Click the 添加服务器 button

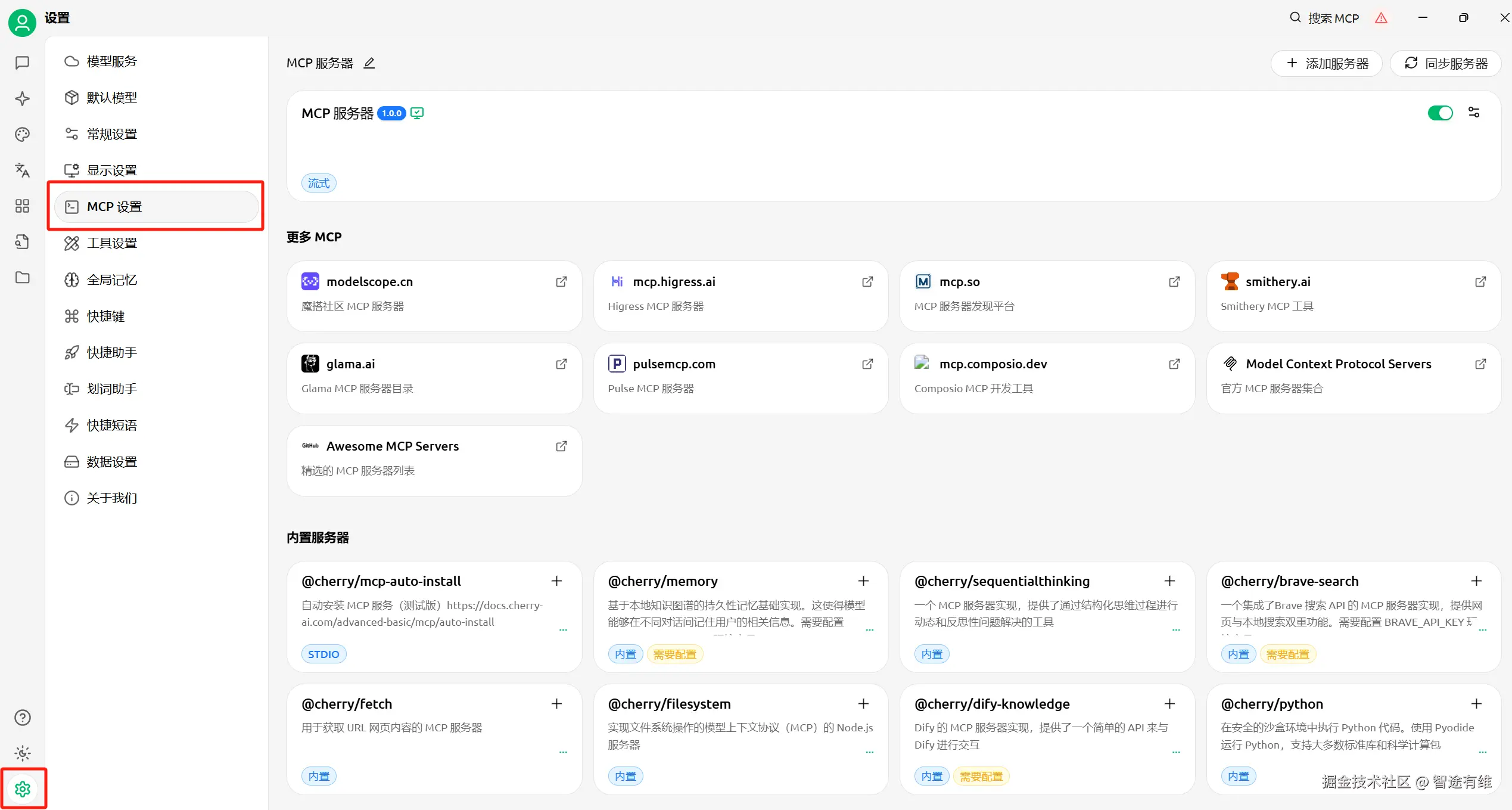[1327, 63]
